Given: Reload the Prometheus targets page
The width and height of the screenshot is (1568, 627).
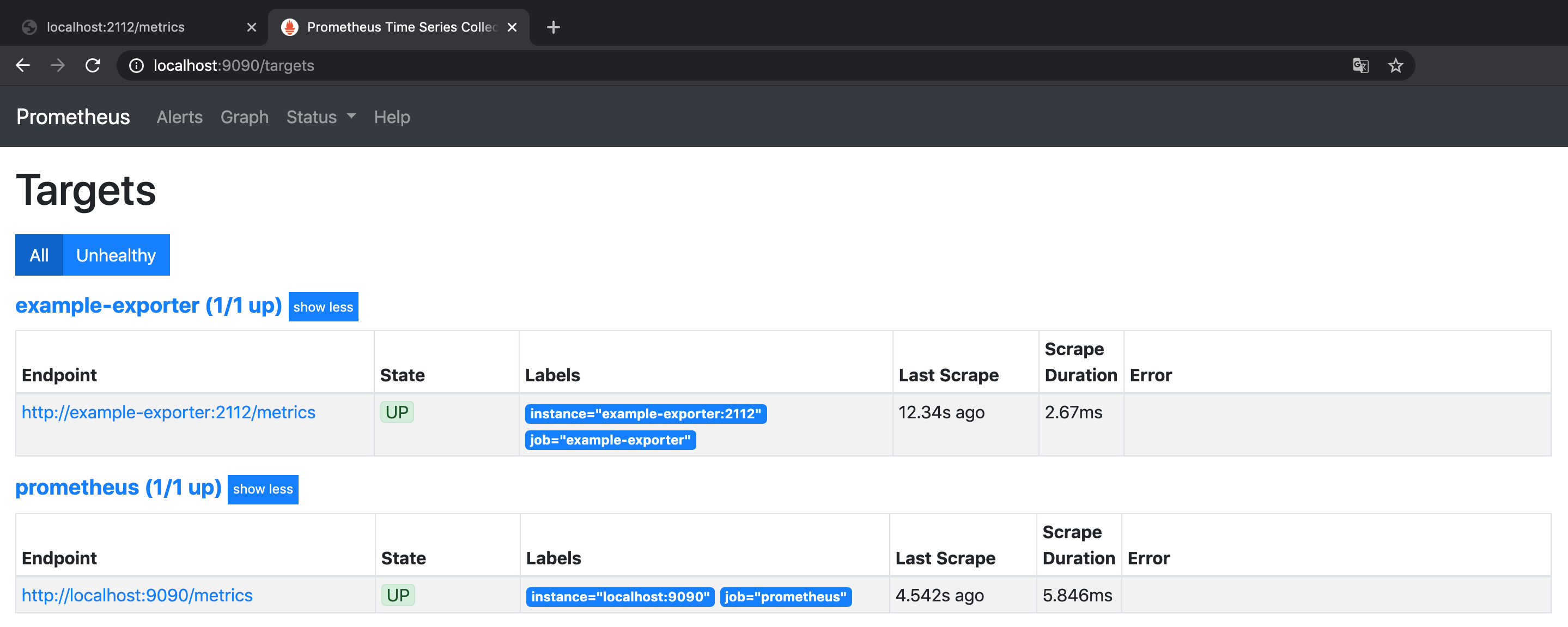Looking at the screenshot, I should [x=93, y=65].
